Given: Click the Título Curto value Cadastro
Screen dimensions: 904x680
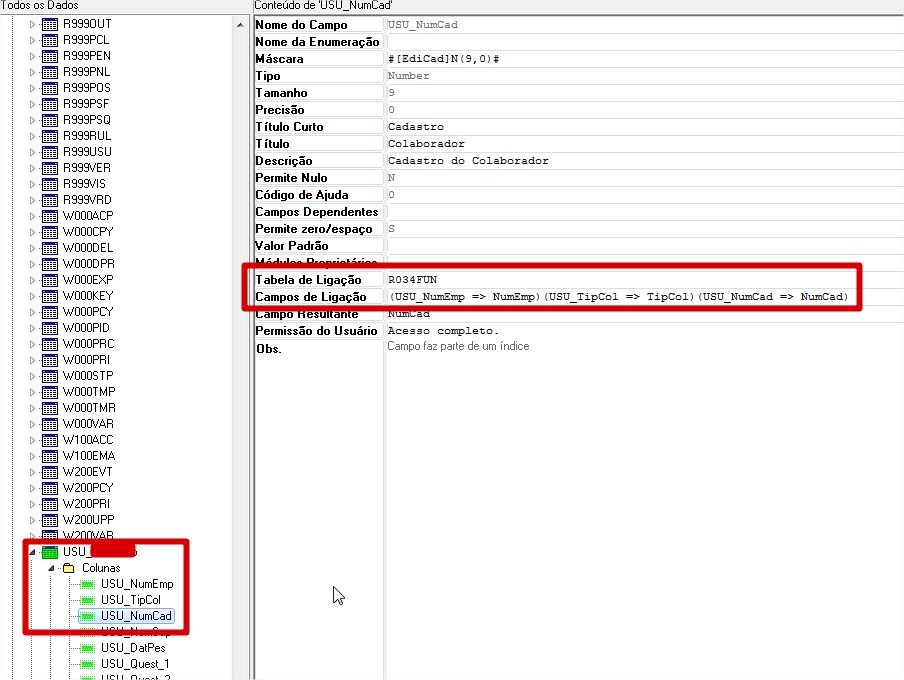Looking at the screenshot, I should tap(415, 127).
